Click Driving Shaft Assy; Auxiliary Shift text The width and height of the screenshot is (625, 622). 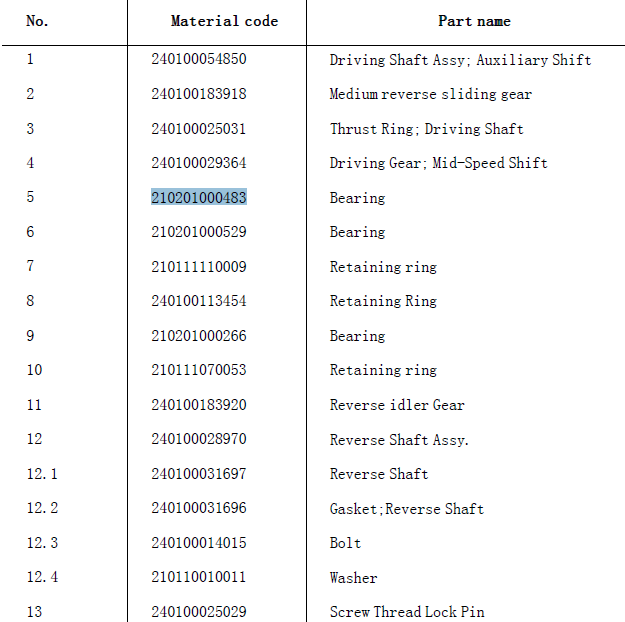click(460, 60)
